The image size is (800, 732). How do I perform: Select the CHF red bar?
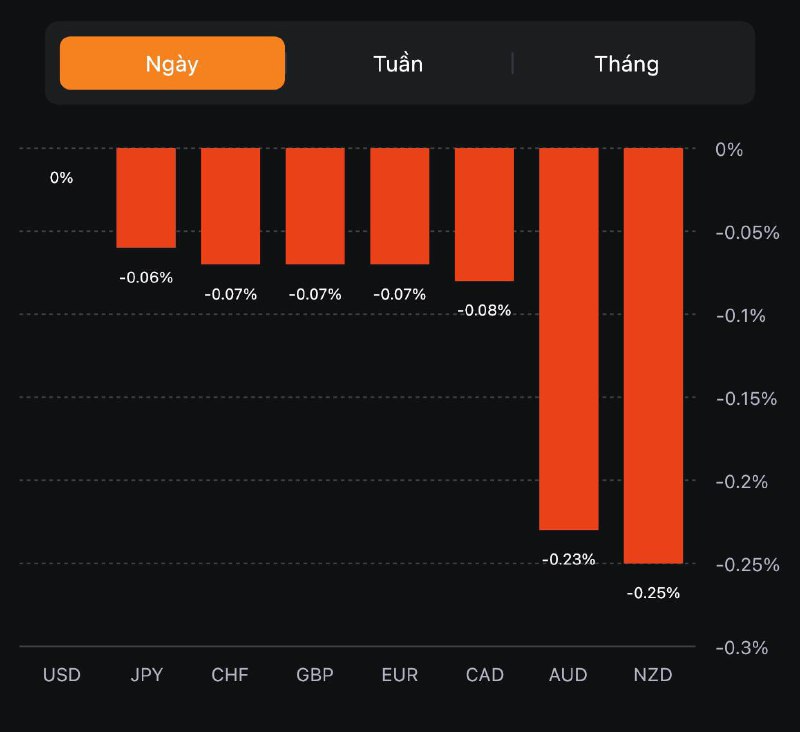(231, 206)
